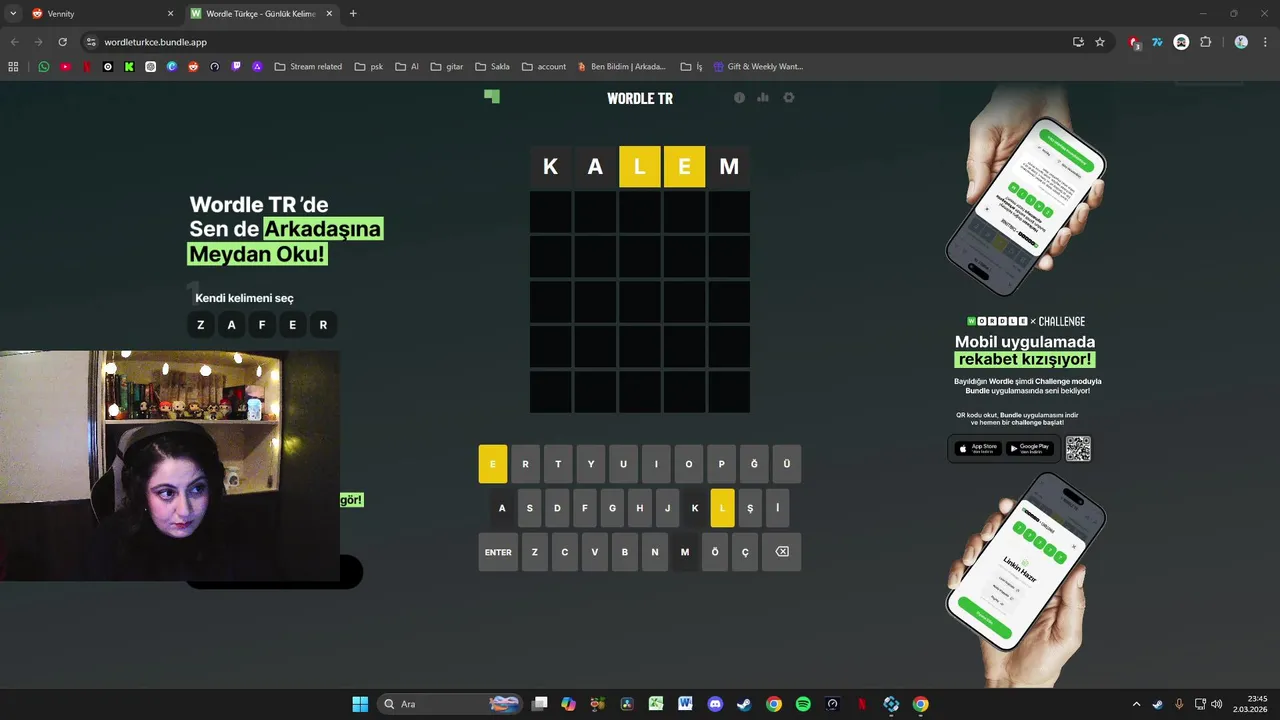The width and height of the screenshot is (1280, 720).
Task: Open Twitch bookmark icon
Action: [x=236, y=66]
